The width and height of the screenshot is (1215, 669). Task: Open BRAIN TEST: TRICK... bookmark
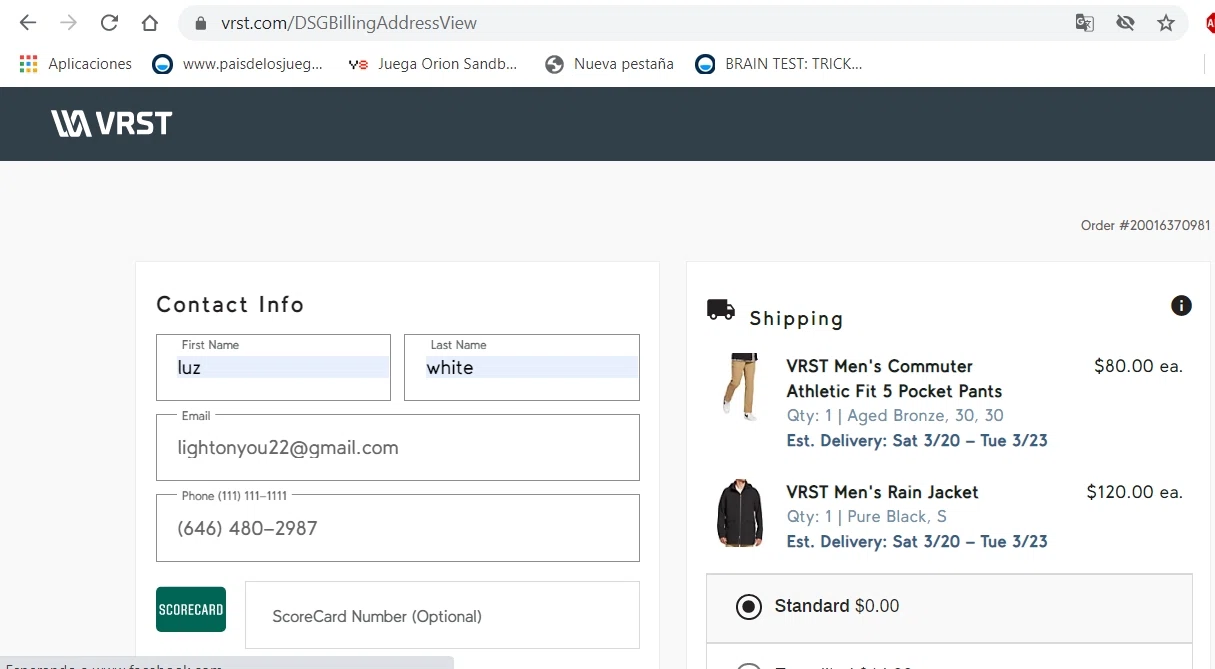(x=779, y=64)
